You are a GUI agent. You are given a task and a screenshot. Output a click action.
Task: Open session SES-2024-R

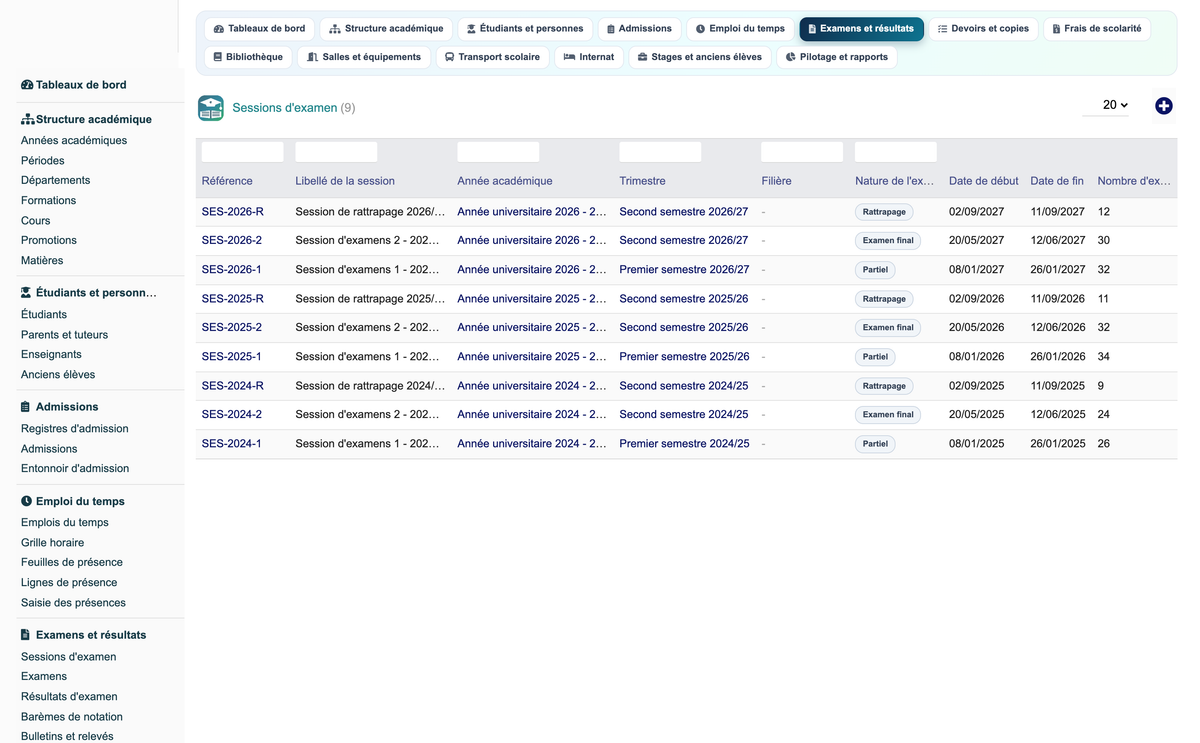tap(233, 385)
